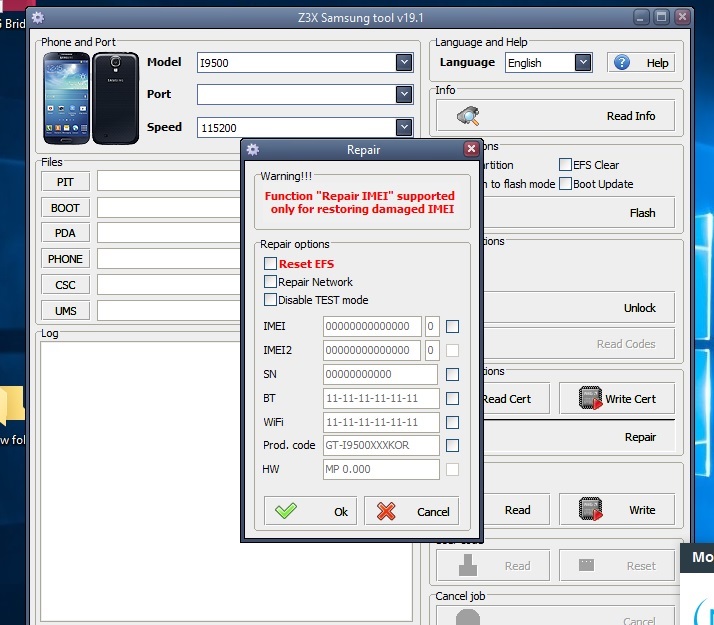Close the Repair dialog

pyautogui.click(x=471, y=148)
